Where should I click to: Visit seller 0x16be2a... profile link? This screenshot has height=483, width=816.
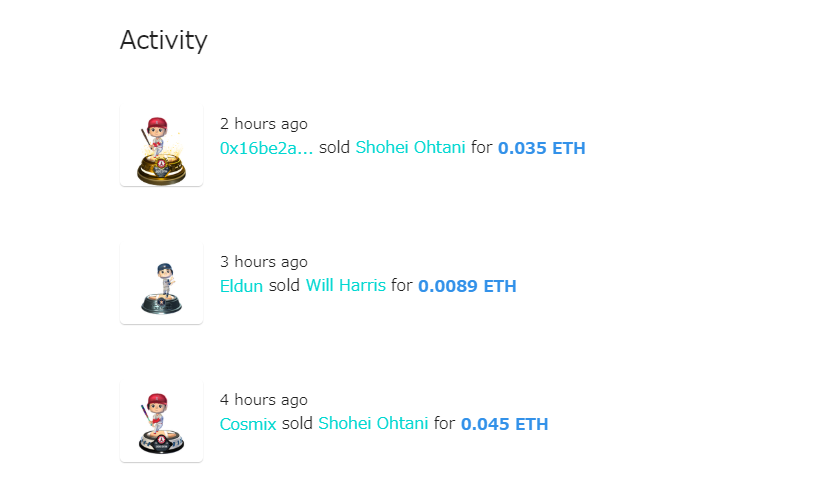click(x=266, y=148)
